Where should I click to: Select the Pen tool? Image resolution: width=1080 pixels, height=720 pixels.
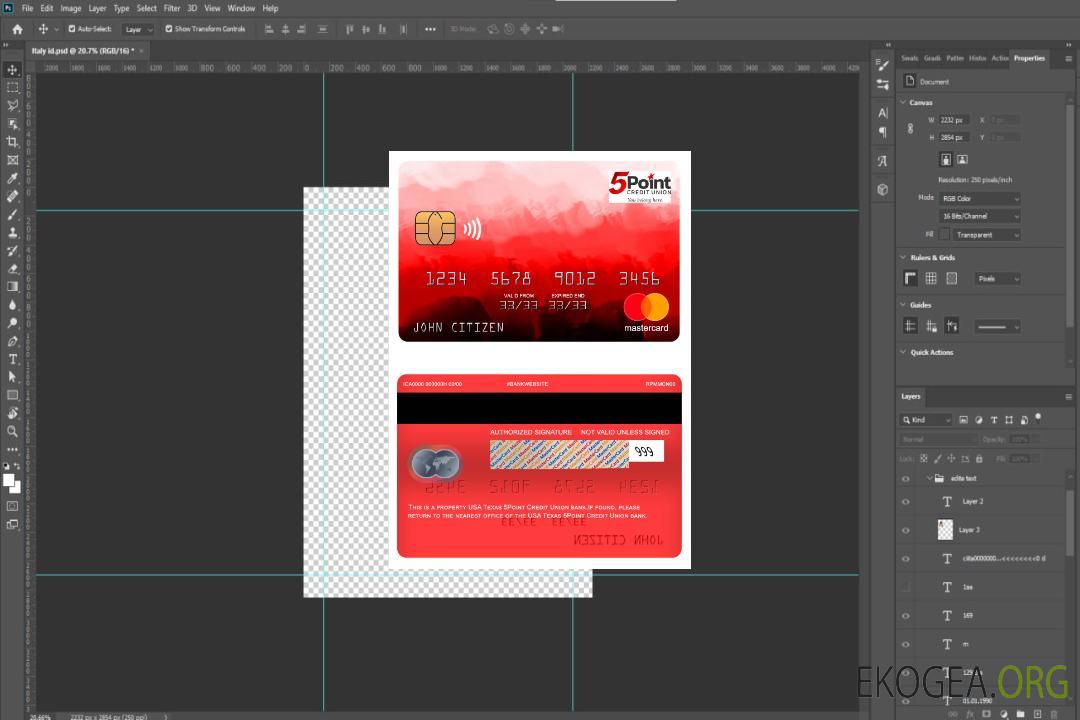[12, 341]
